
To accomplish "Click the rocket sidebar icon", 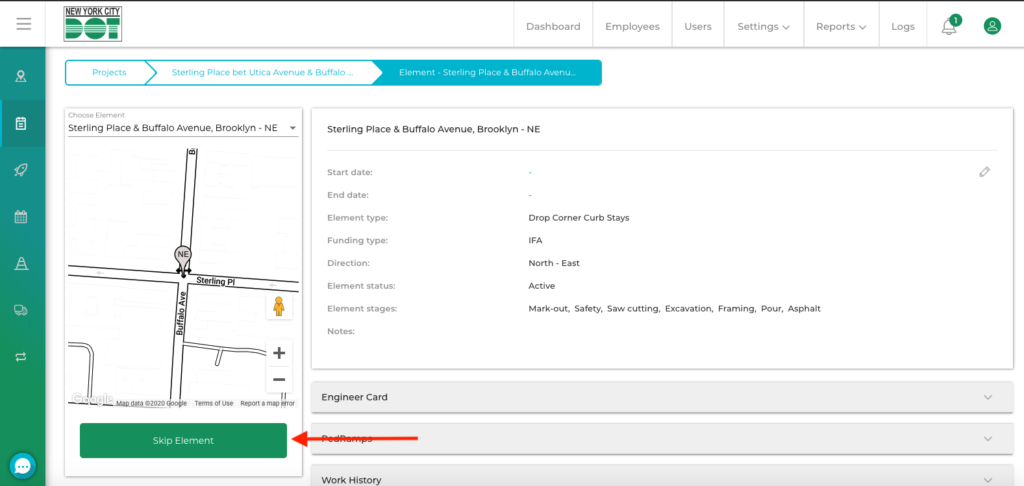I will pos(21,171).
